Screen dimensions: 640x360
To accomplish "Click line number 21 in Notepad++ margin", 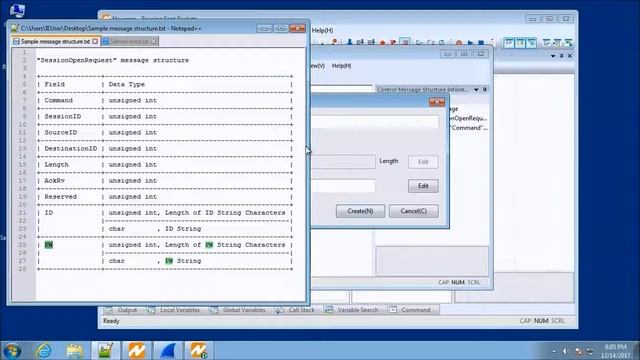I will 22,213.
